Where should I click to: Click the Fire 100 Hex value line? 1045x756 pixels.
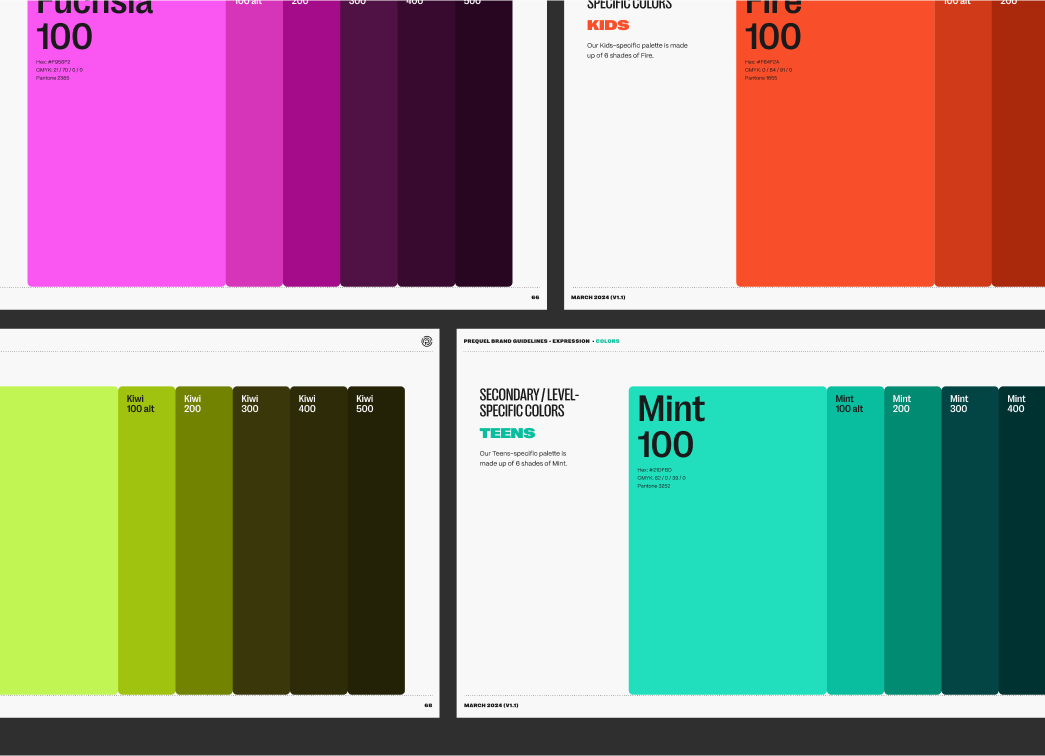coord(762,62)
